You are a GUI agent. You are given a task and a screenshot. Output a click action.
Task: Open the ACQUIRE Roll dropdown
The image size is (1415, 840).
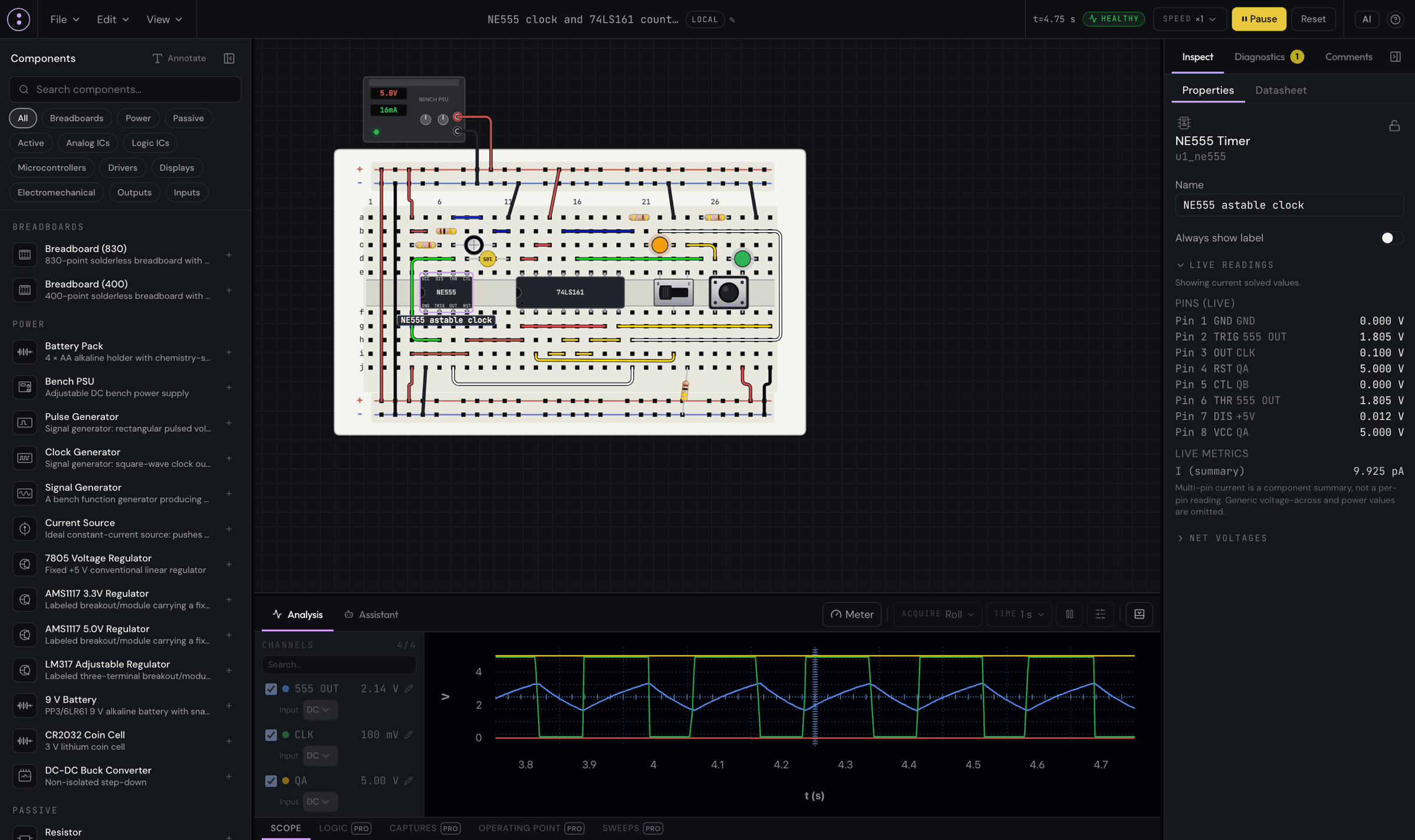click(x=937, y=614)
